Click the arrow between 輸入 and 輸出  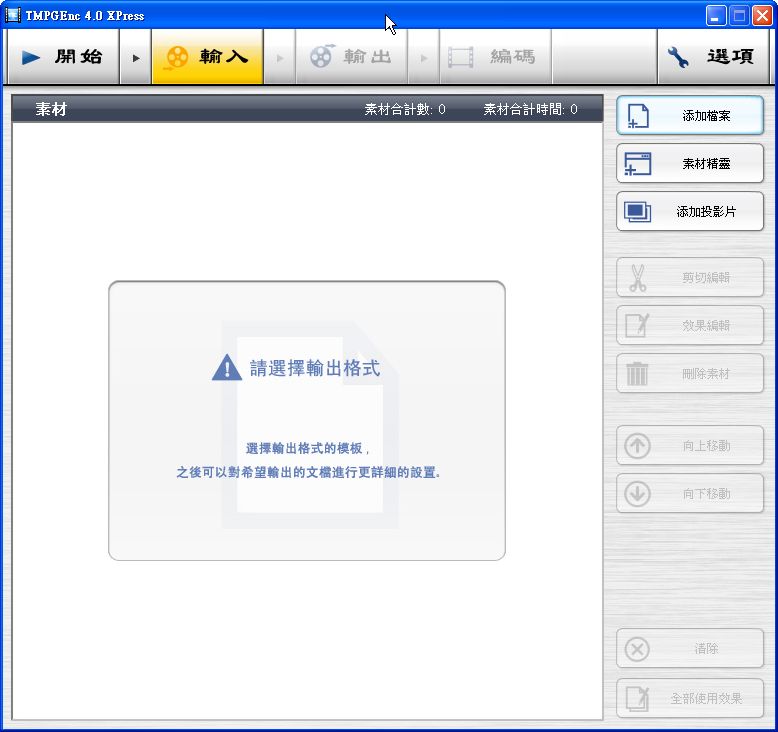click(279, 58)
